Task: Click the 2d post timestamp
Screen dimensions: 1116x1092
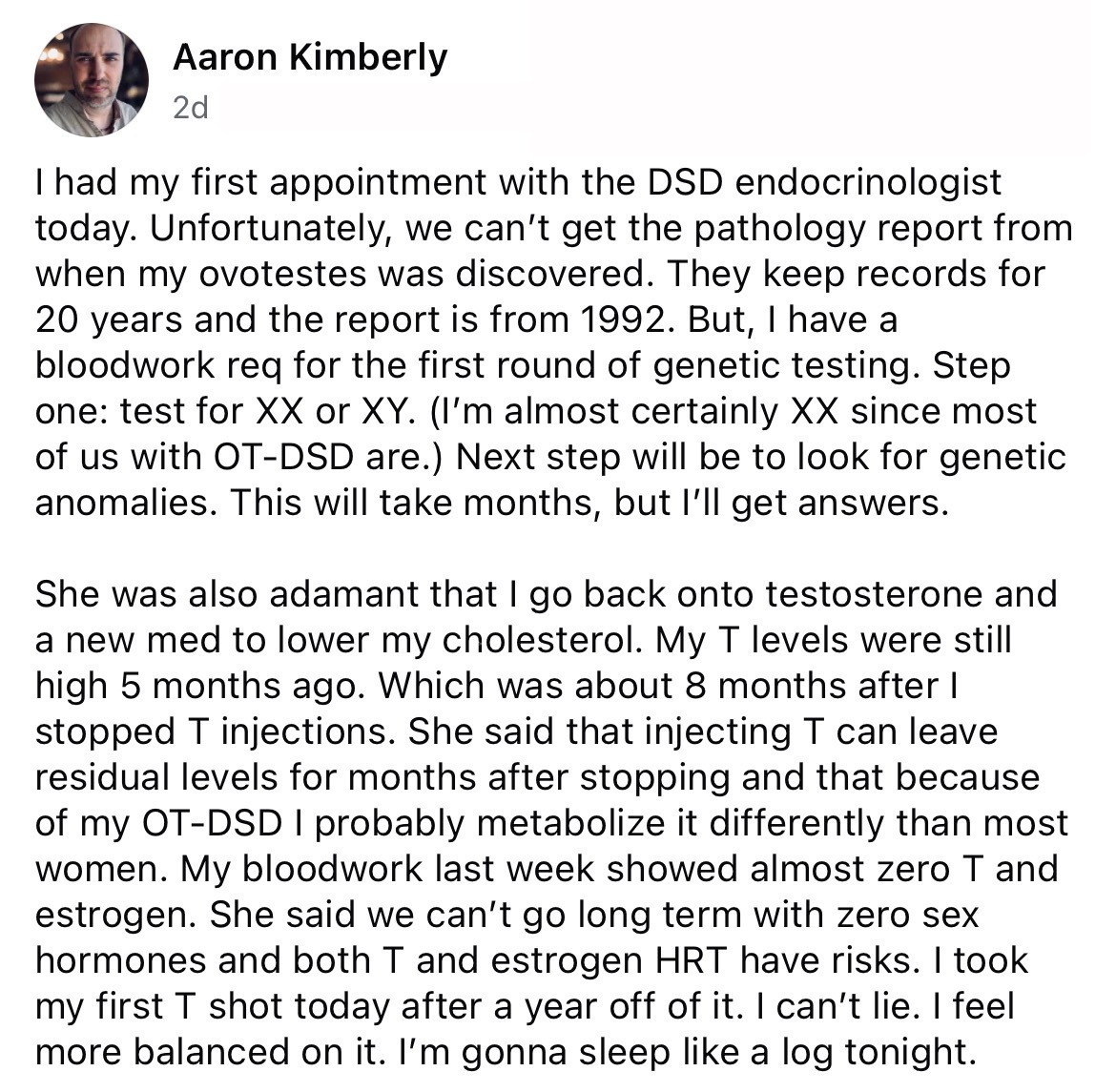Action: tap(191, 108)
